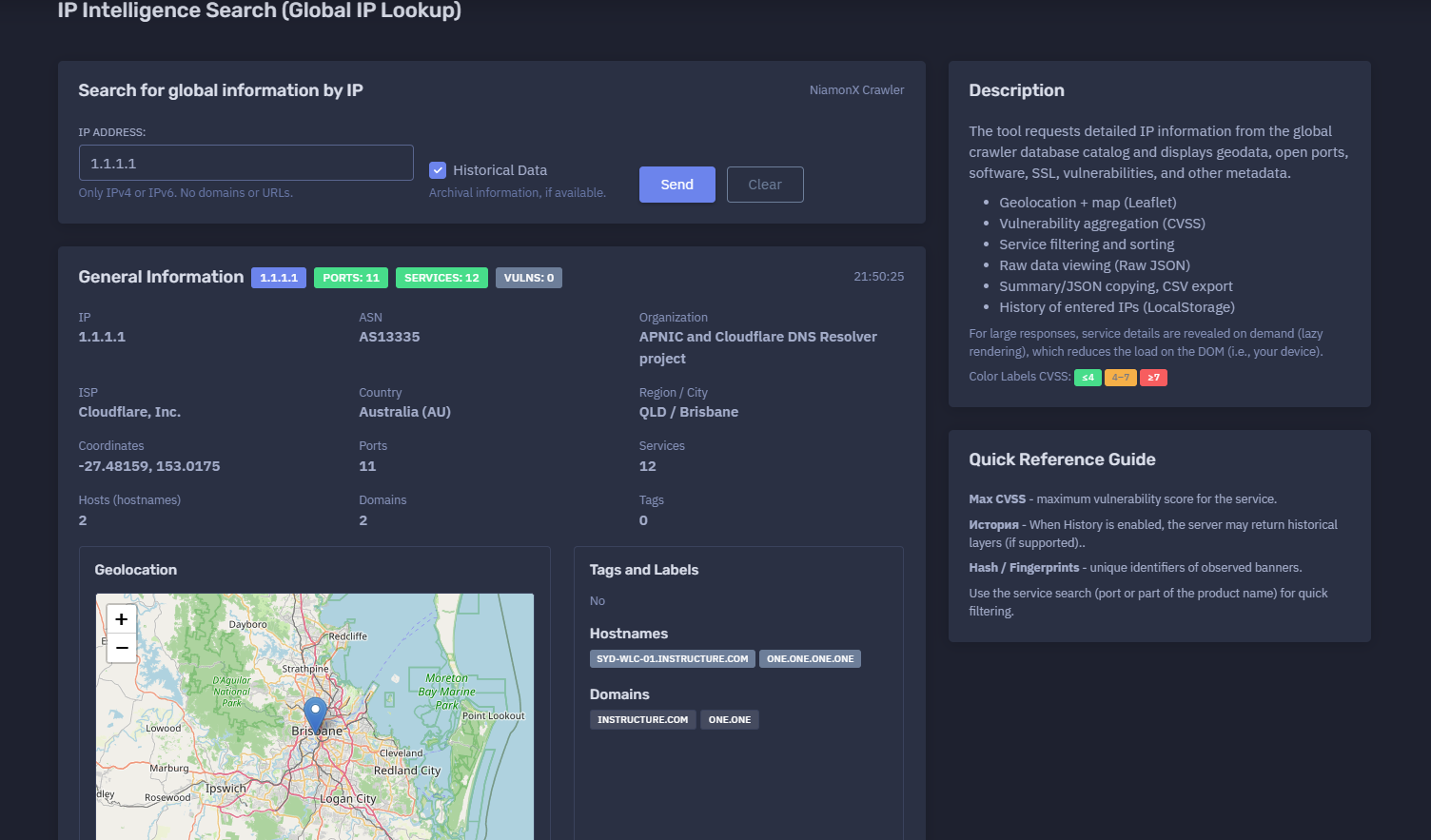Click the ONE.ONE domain tag
Viewport: 1431px width, 840px height.
click(x=730, y=719)
